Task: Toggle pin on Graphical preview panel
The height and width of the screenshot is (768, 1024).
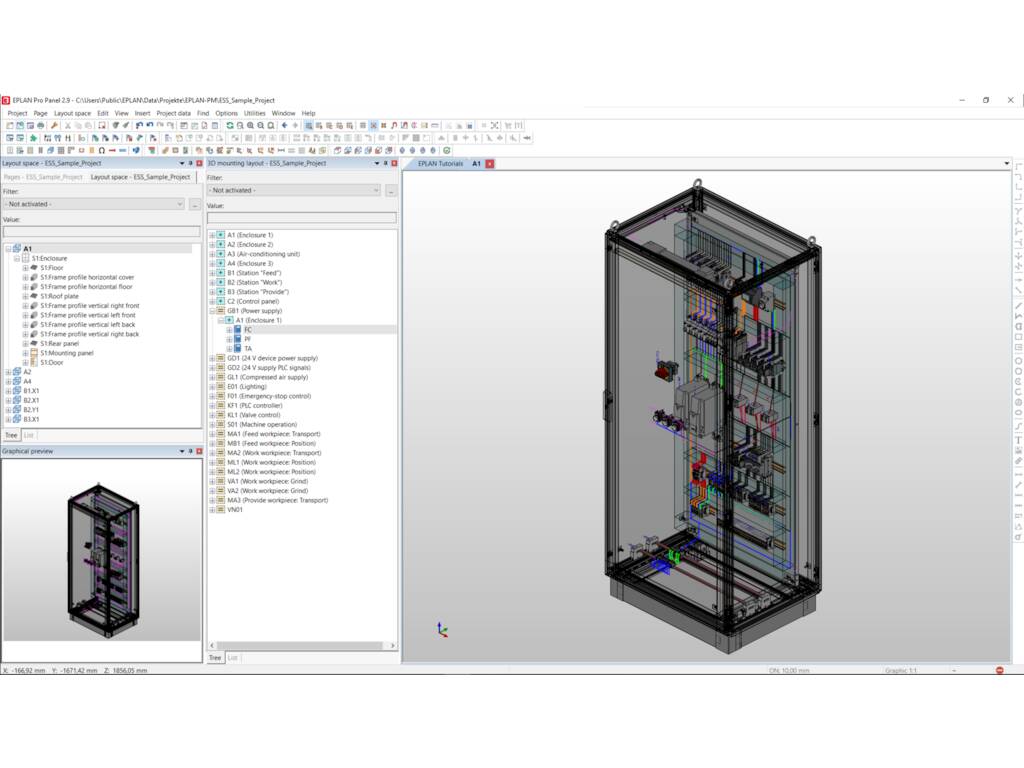Action: (191, 451)
